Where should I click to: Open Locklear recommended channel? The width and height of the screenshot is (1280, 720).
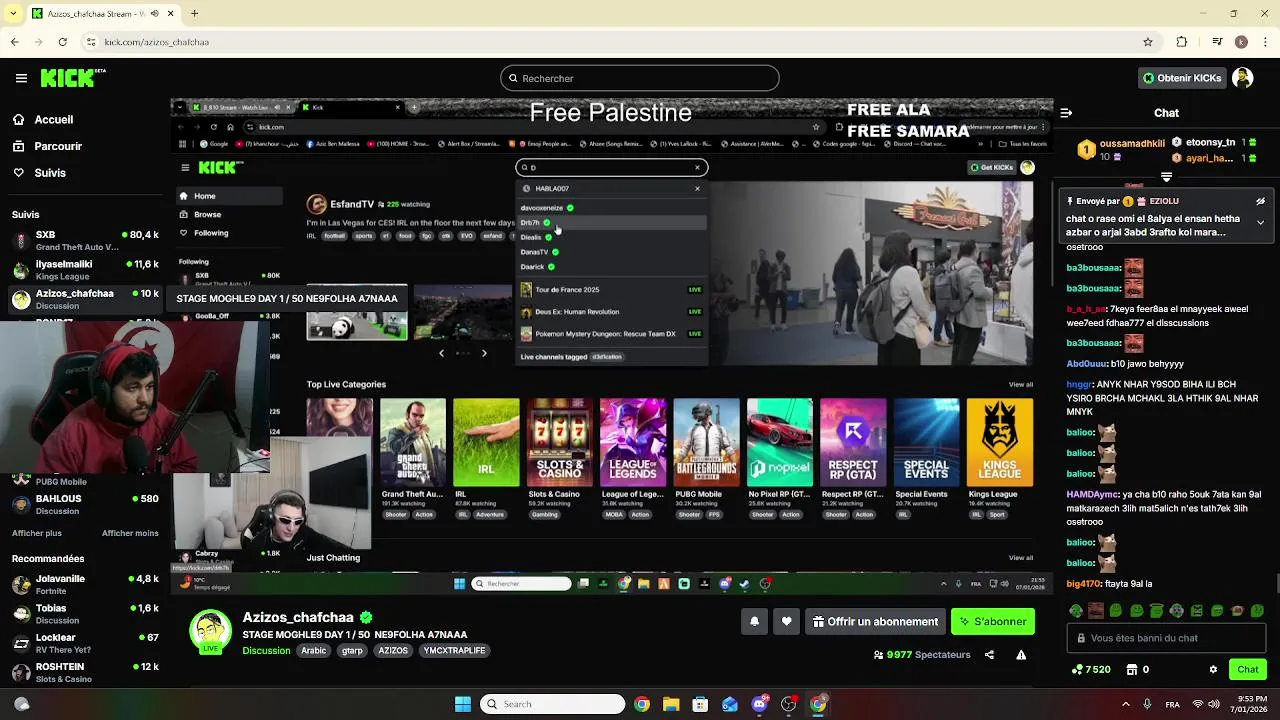click(x=85, y=643)
